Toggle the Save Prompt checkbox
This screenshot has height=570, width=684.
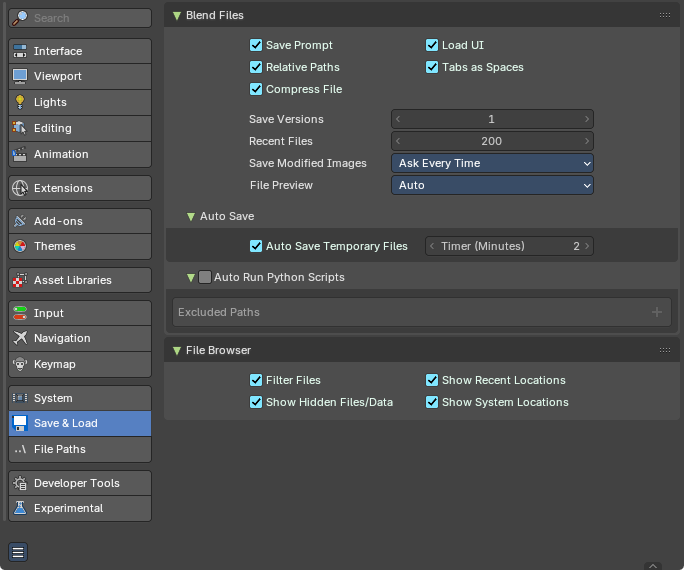coord(256,45)
